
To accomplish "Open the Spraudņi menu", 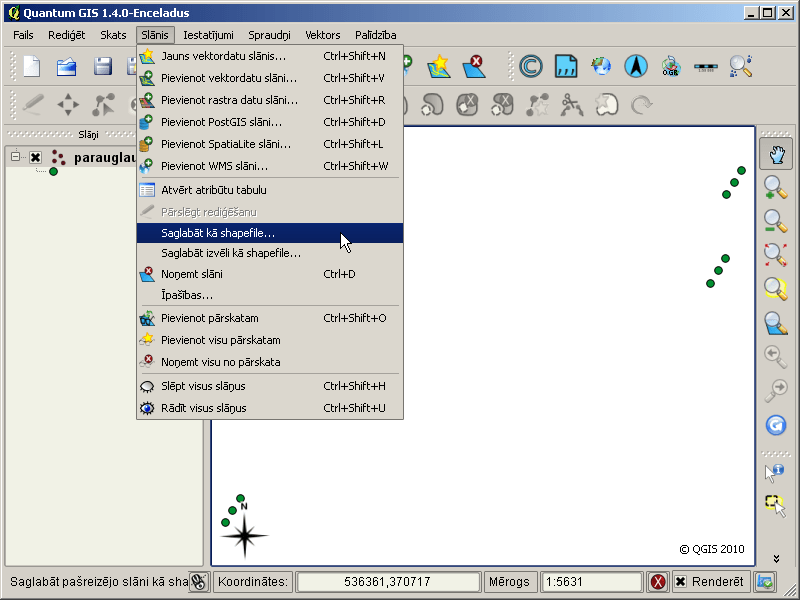I will click(269, 35).
